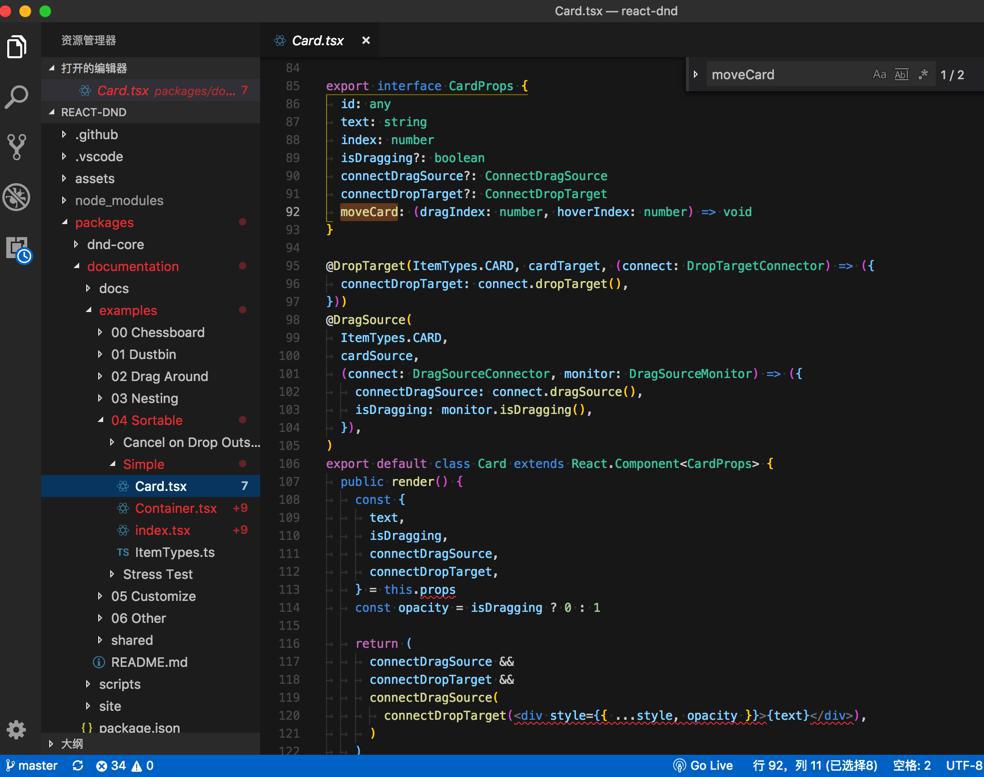The image size is (984, 777).
Task: Switch to the Card.tsx editor tab
Action: coord(317,41)
